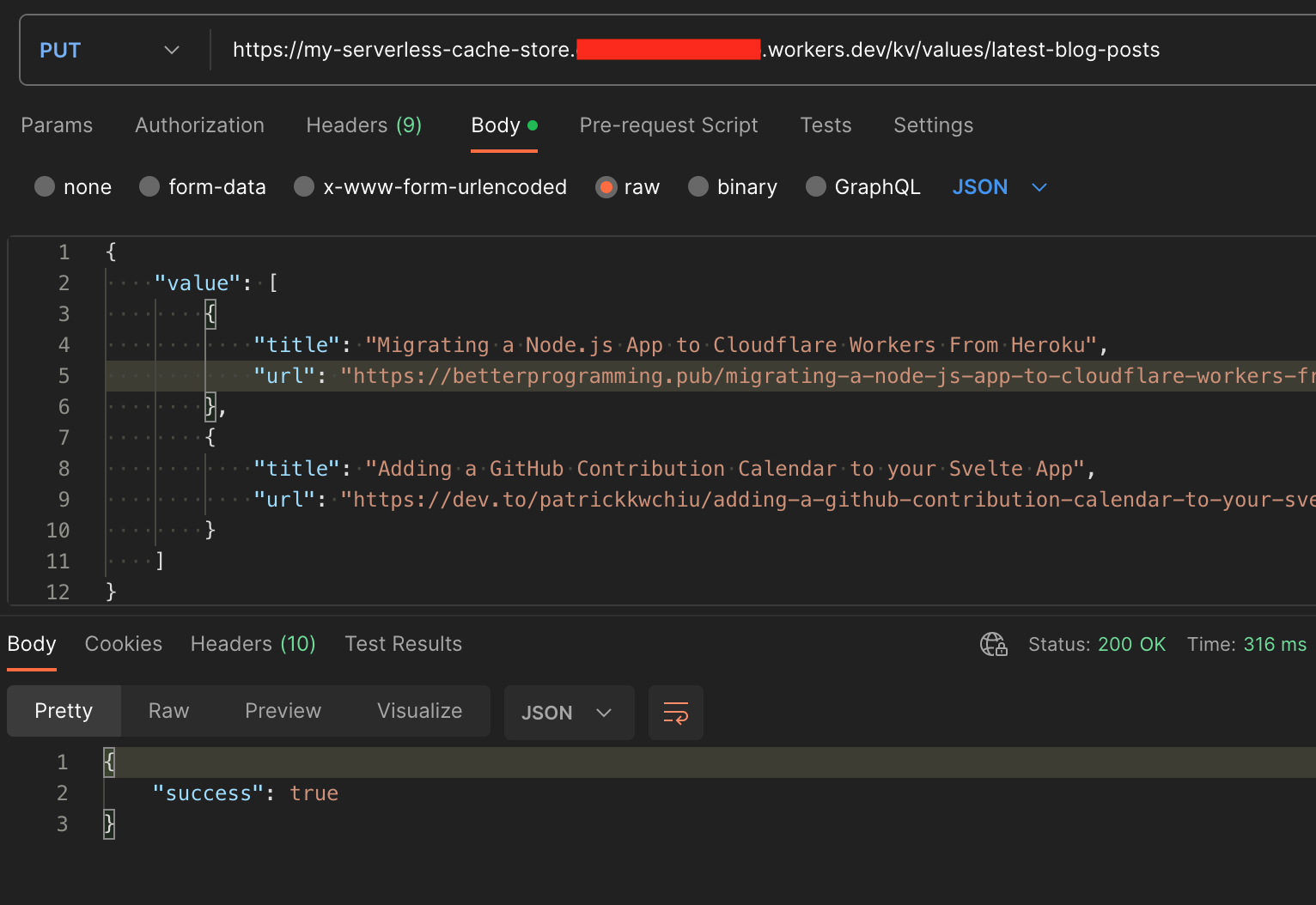Screen dimensions: 1316x905
Task: Switch to the response Cookies tab
Action: [123, 644]
